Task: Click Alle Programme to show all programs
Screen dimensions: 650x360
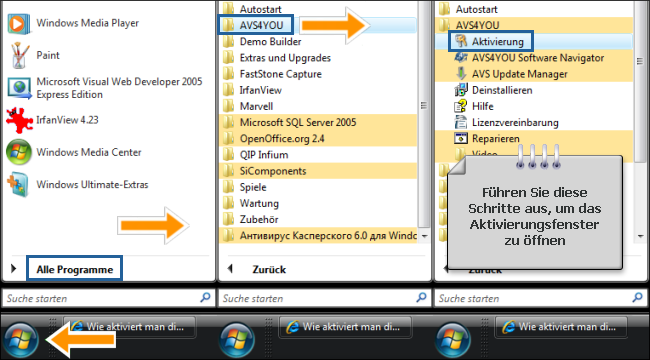Action: tap(75, 269)
